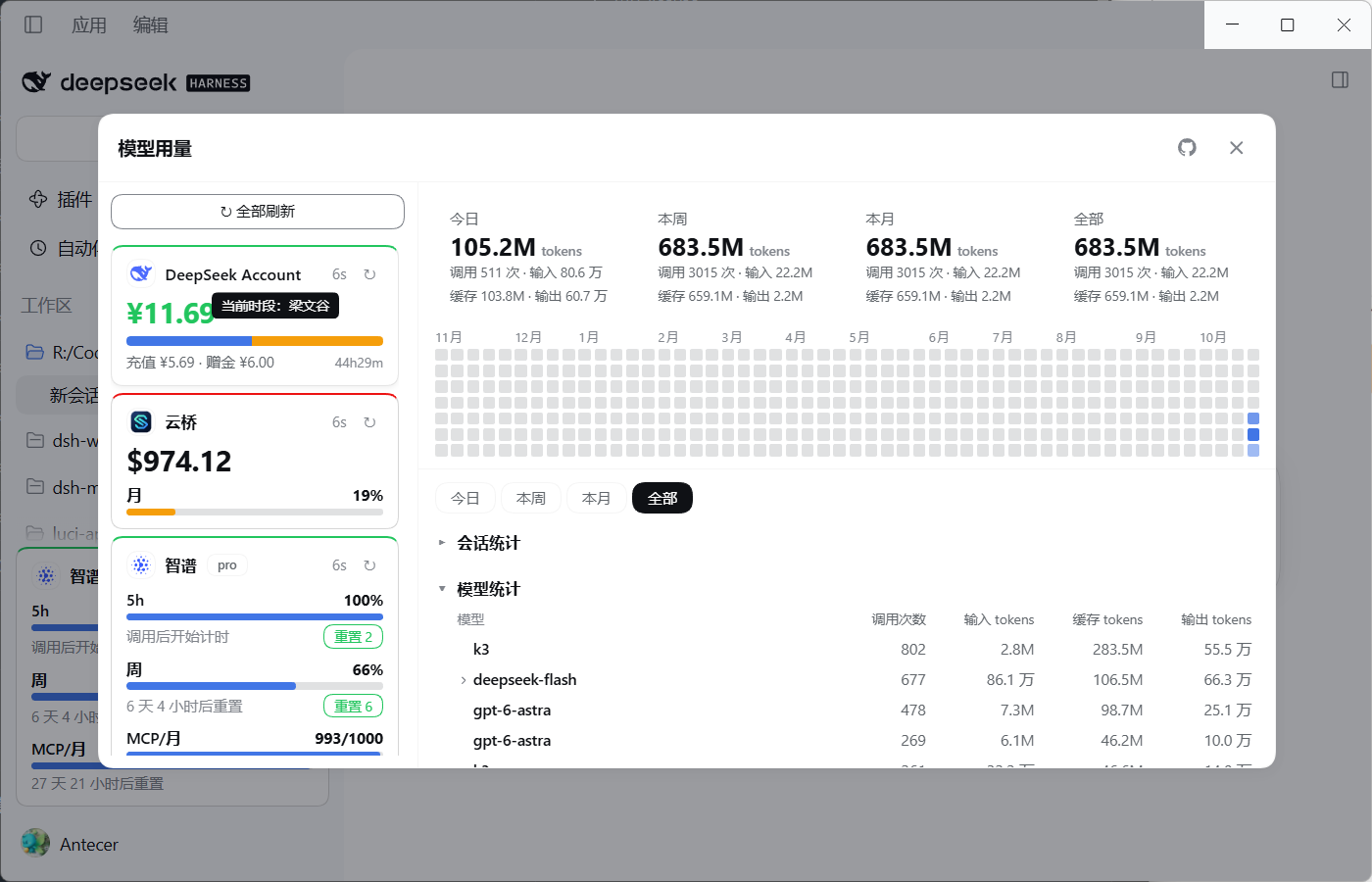Image resolution: width=1372 pixels, height=882 pixels.
Task: Click the DeepSeek balance progress bar
Action: click(255, 341)
